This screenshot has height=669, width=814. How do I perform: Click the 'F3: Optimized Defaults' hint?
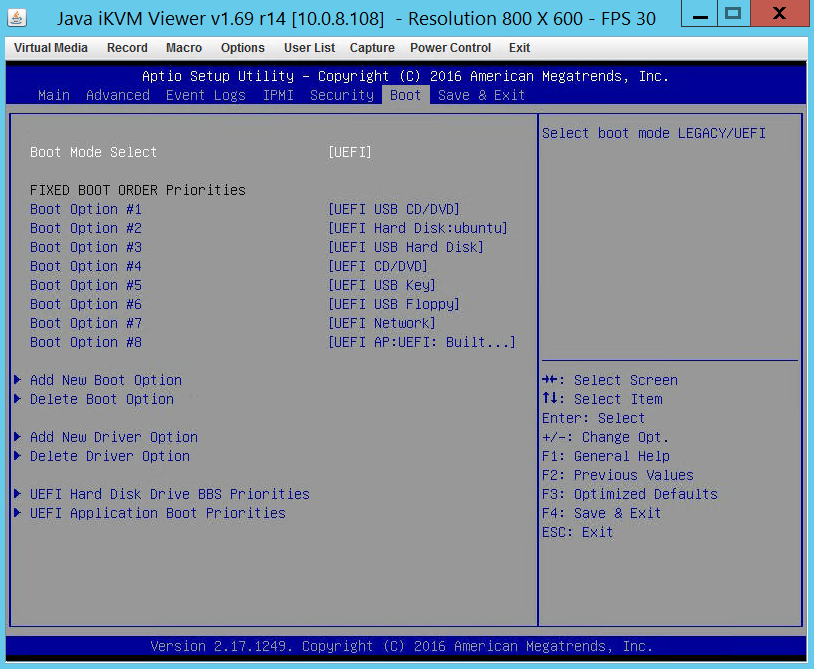[x=630, y=494]
